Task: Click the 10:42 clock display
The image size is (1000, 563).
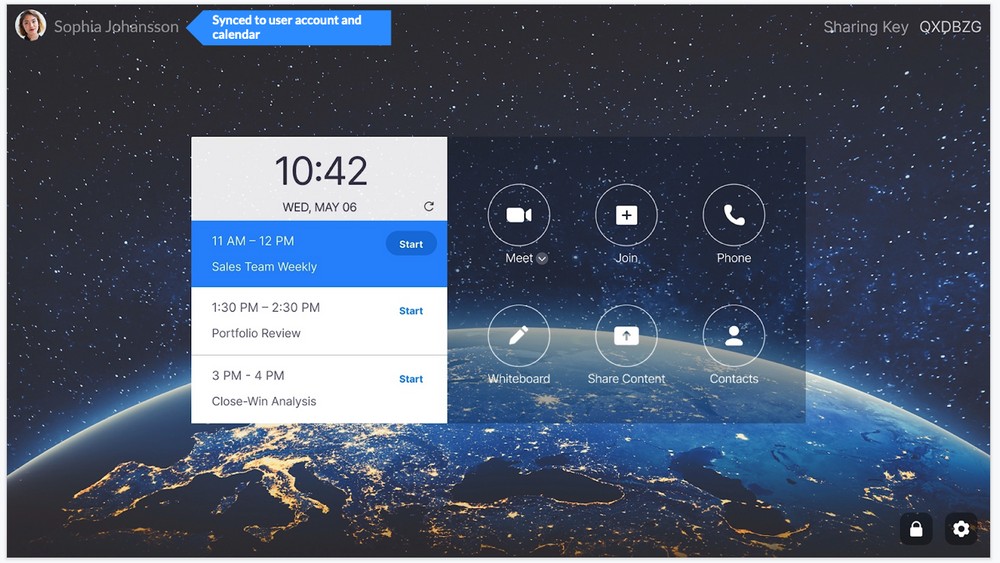Action: tap(321, 171)
